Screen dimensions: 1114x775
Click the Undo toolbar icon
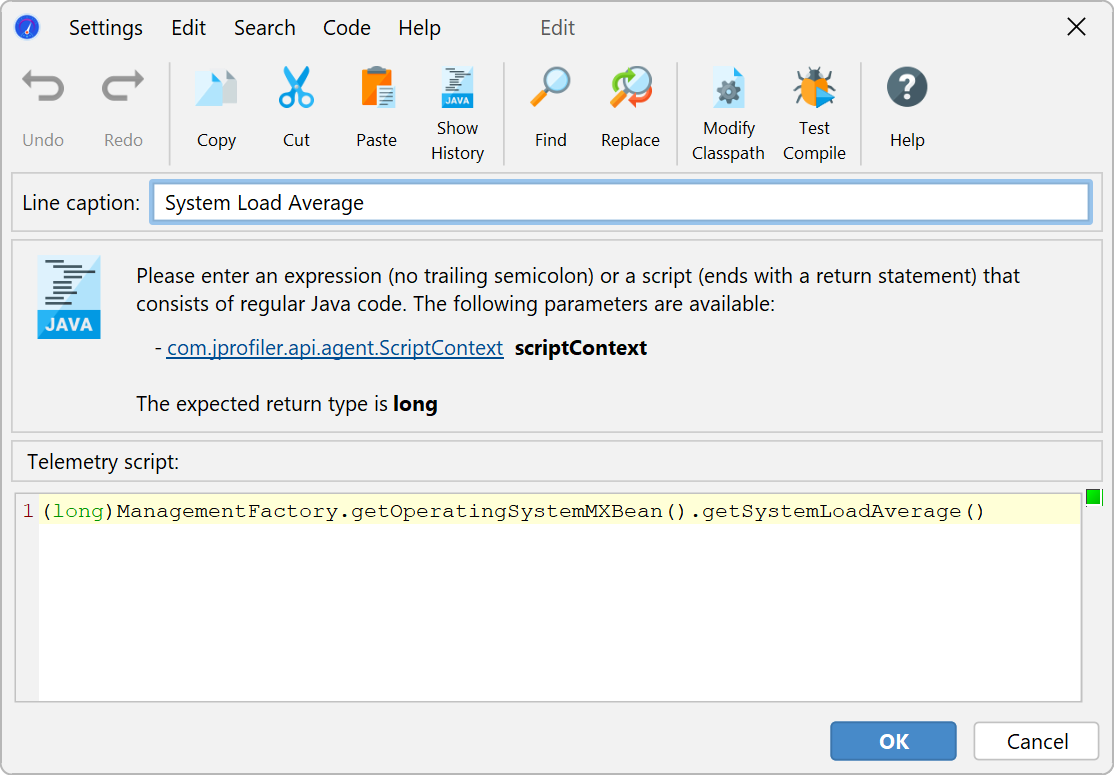(43, 89)
